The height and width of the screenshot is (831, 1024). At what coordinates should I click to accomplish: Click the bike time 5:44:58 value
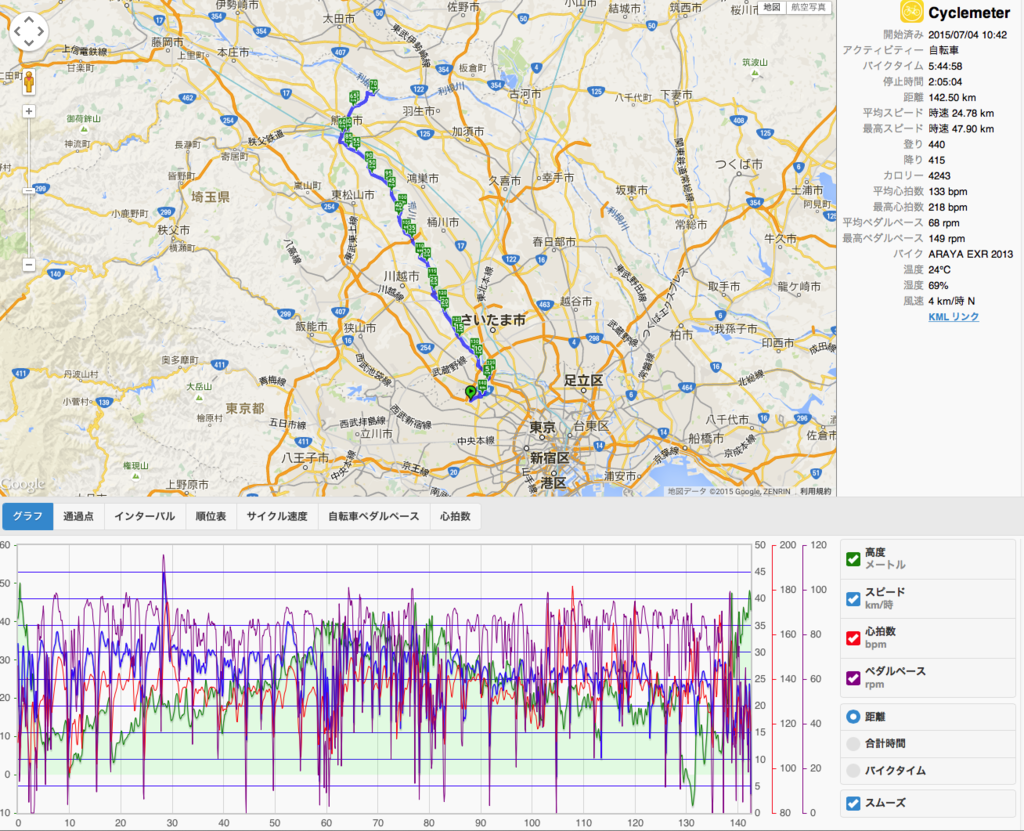[x=945, y=66]
